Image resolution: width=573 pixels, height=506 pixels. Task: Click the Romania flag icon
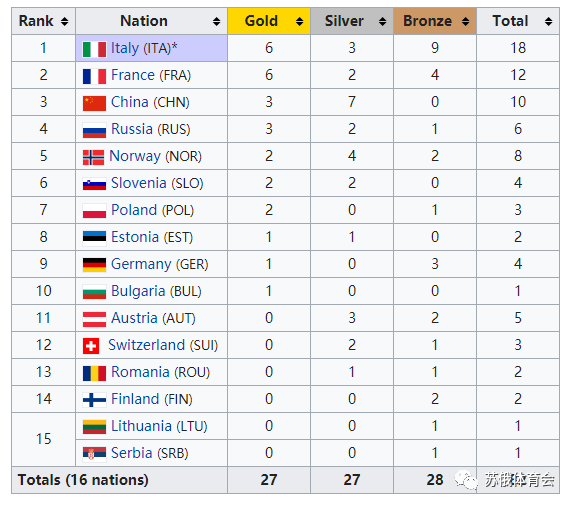pyautogui.click(x=94, y=373)
